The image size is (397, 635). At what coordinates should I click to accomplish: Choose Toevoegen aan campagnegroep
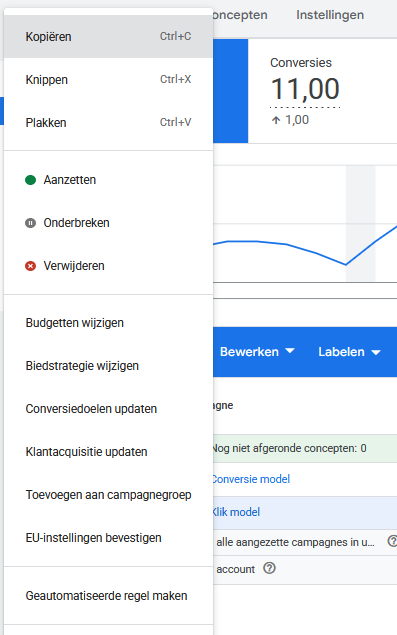tap(108, 494)
